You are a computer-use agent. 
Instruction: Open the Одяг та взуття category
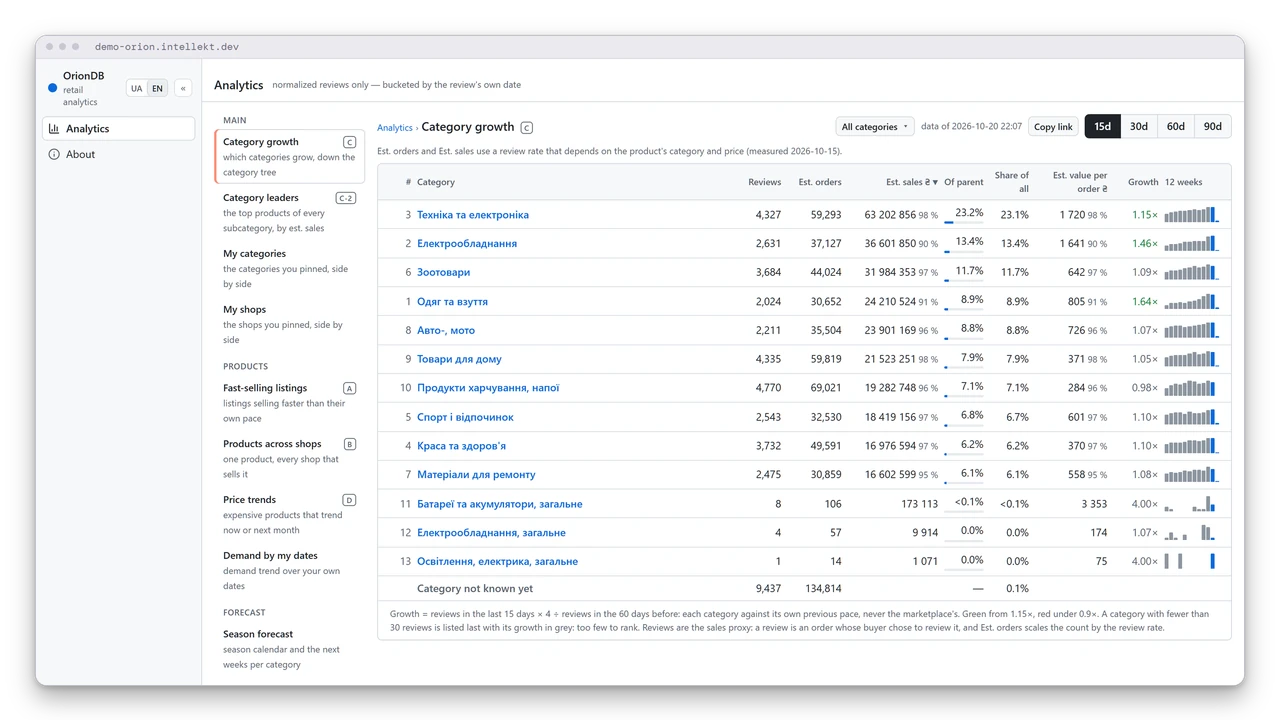(x=452, y=301)
